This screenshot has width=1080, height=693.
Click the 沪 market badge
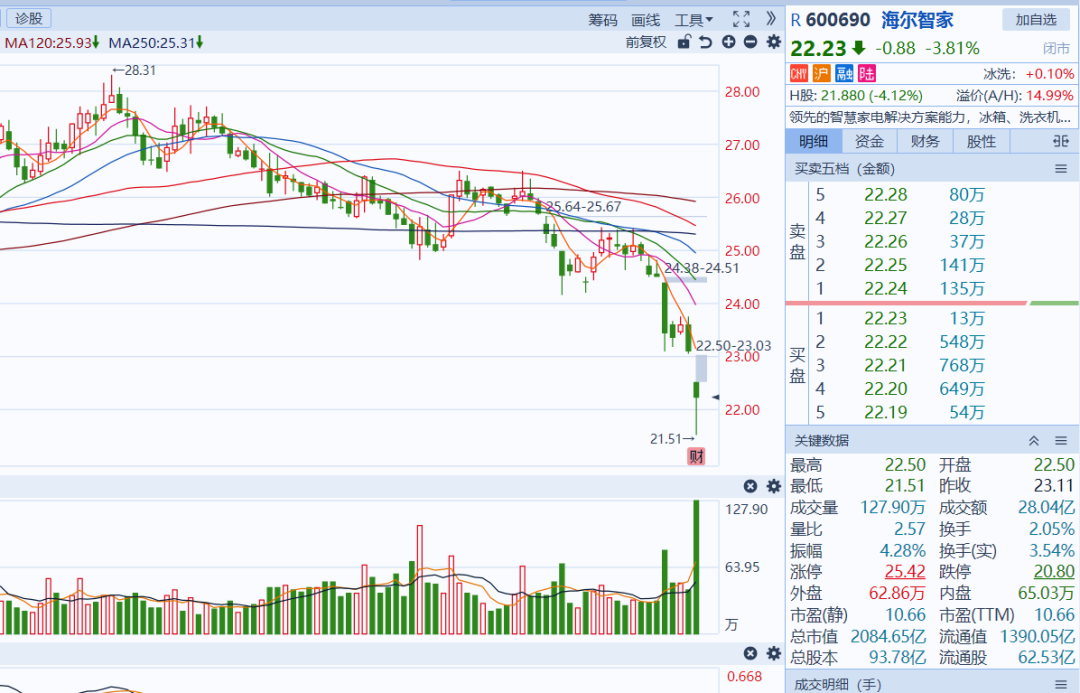(x=821, y=74)
